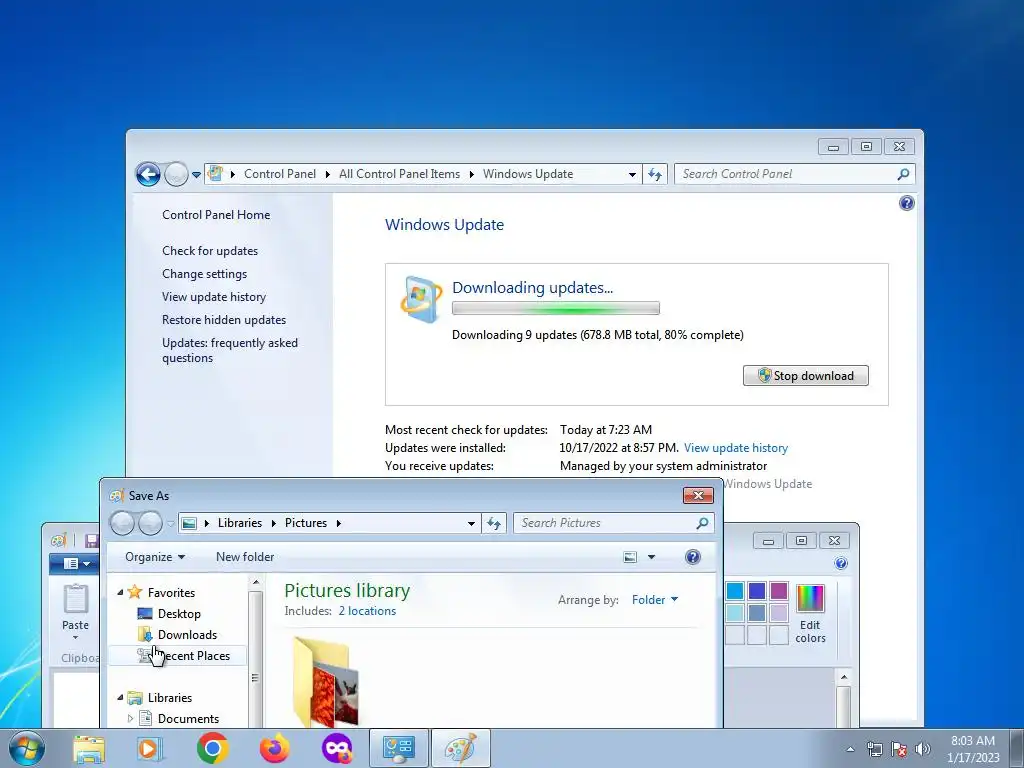Click Control Panel icon in address bar

[215, 174]
